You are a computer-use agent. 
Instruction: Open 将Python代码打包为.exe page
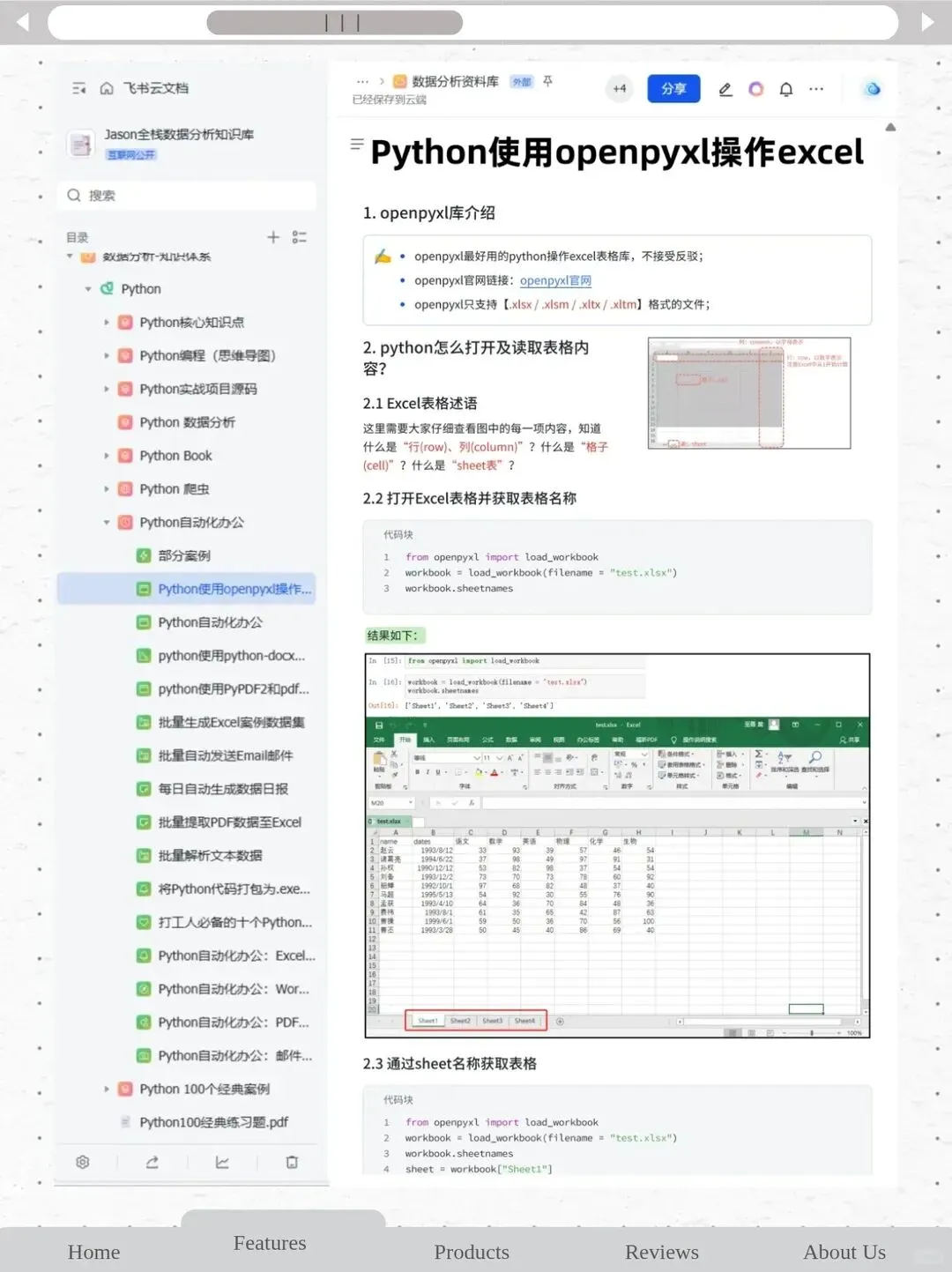(234, 889)
